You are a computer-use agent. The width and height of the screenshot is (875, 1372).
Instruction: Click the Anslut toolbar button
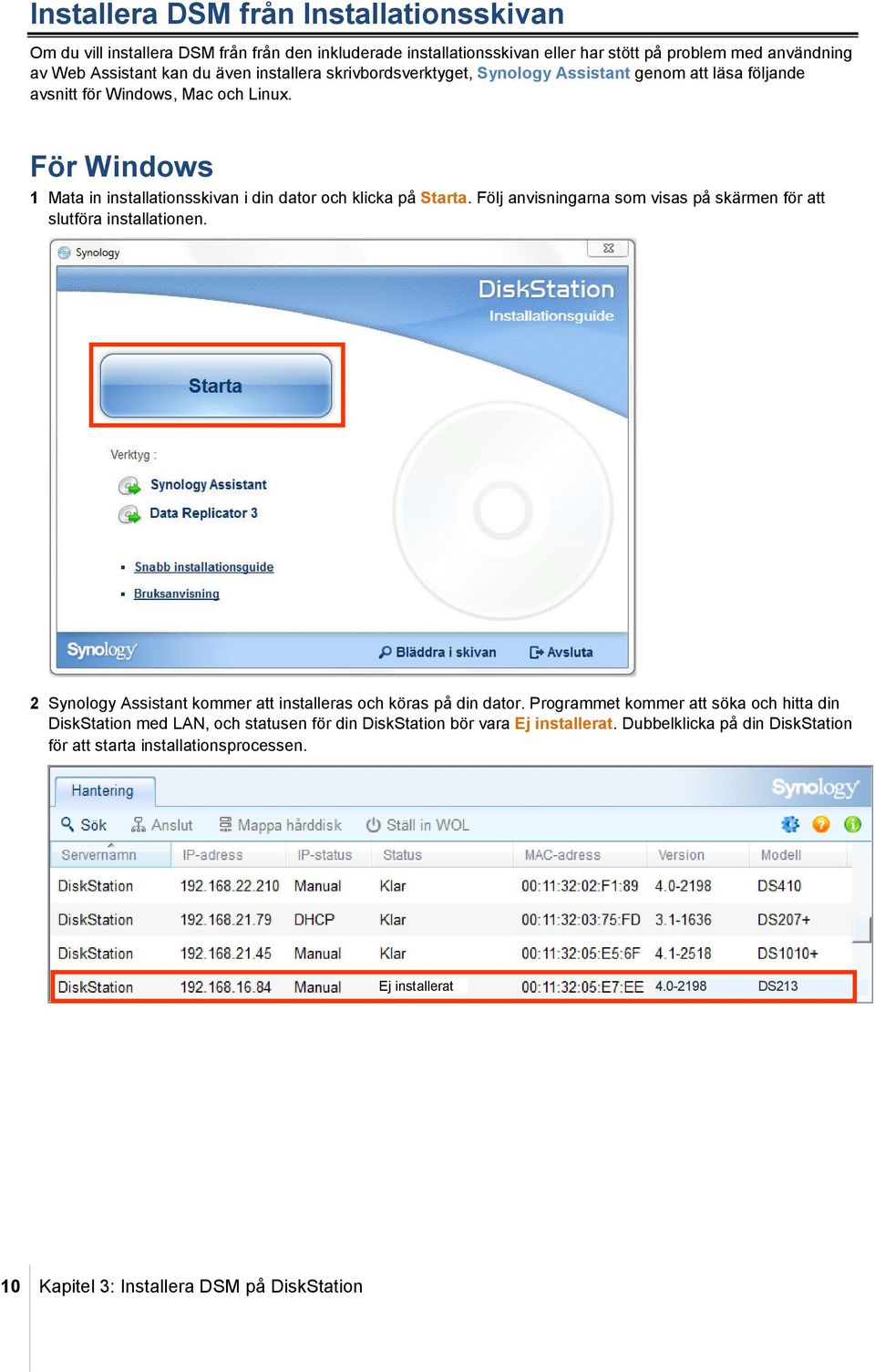(x=162, y=825)
